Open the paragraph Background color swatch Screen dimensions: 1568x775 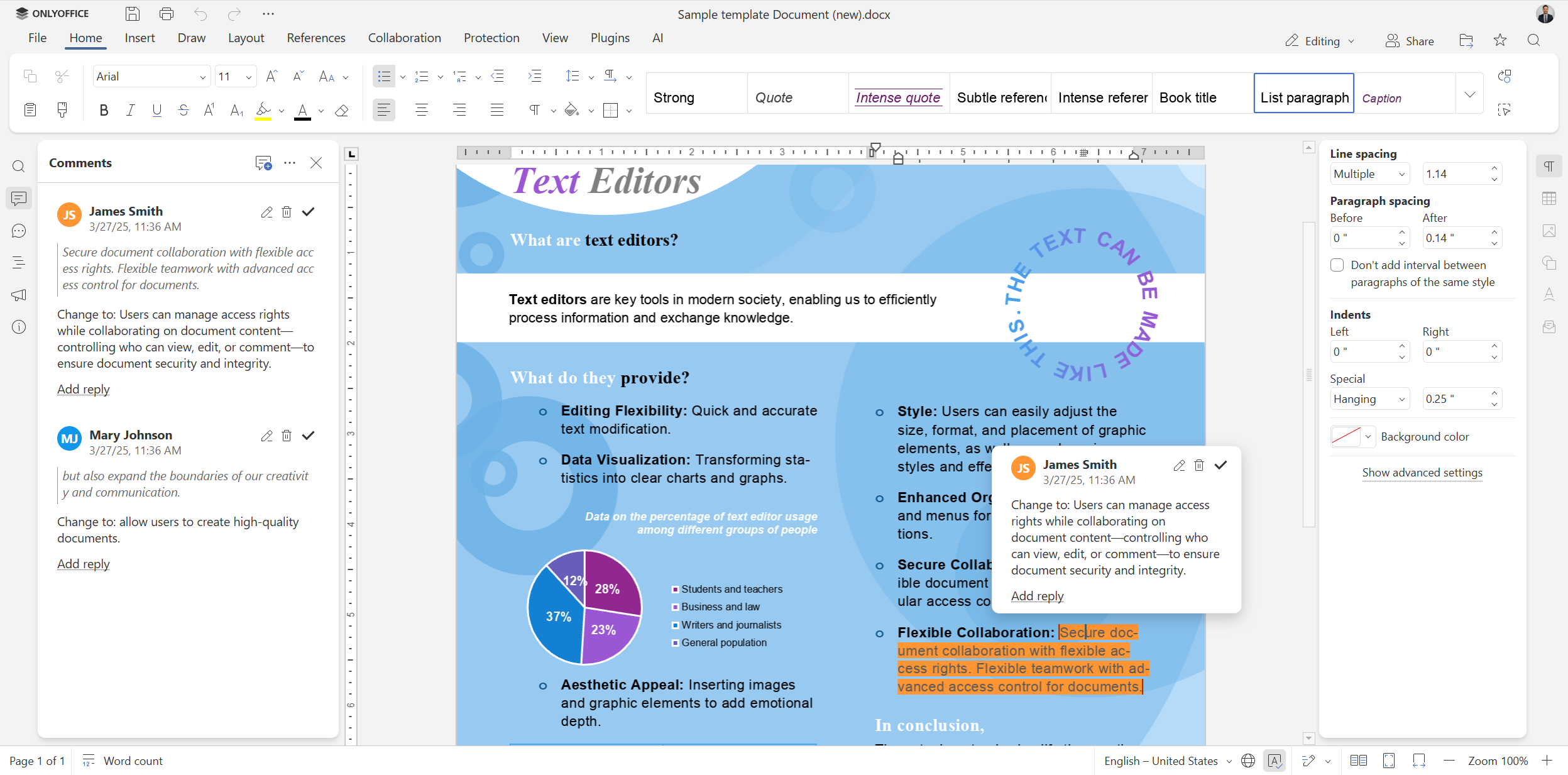(x=1352, y=437)
